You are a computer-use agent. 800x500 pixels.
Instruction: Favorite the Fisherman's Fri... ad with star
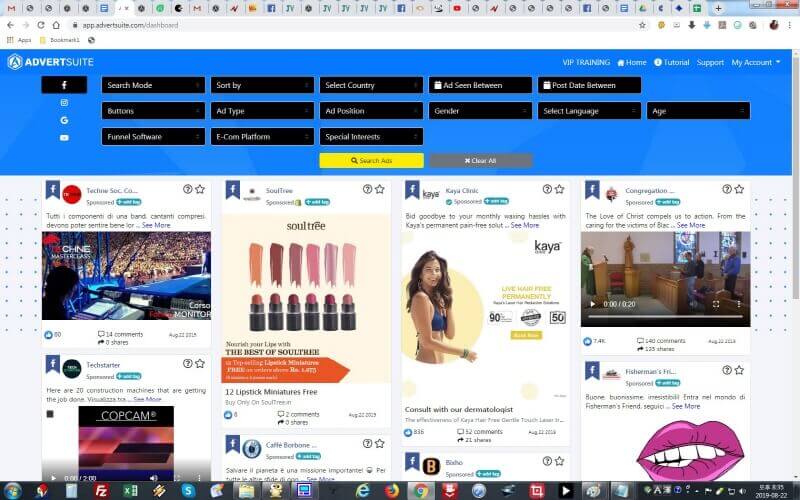point(739,370)
